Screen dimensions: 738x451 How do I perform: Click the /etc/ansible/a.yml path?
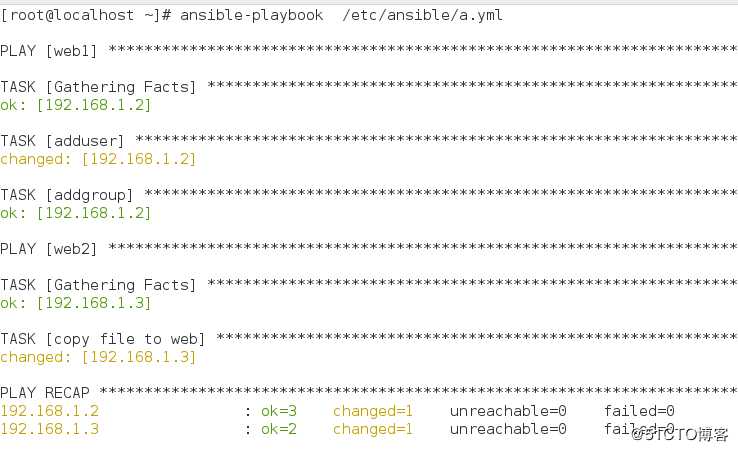(423, 15)
